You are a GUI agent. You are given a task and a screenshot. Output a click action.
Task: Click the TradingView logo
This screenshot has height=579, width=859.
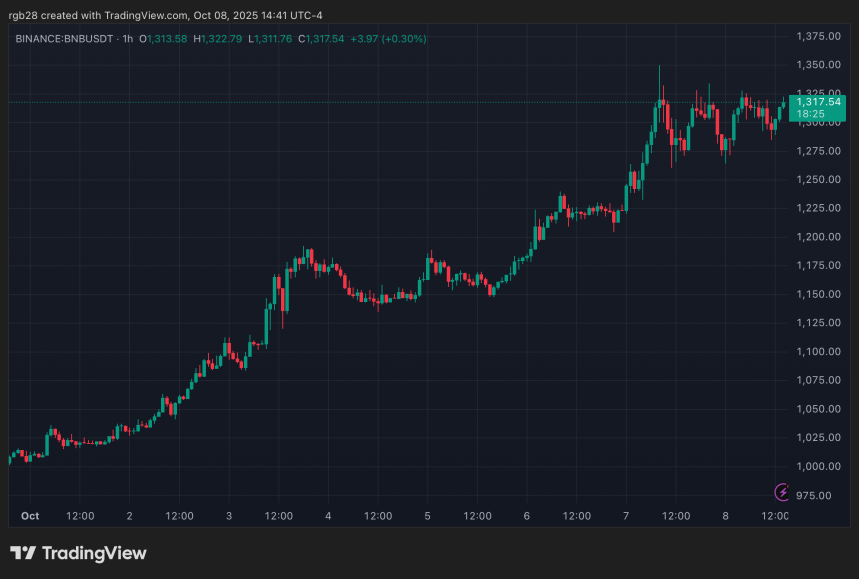pyautogui.click(x=75, y=553)
